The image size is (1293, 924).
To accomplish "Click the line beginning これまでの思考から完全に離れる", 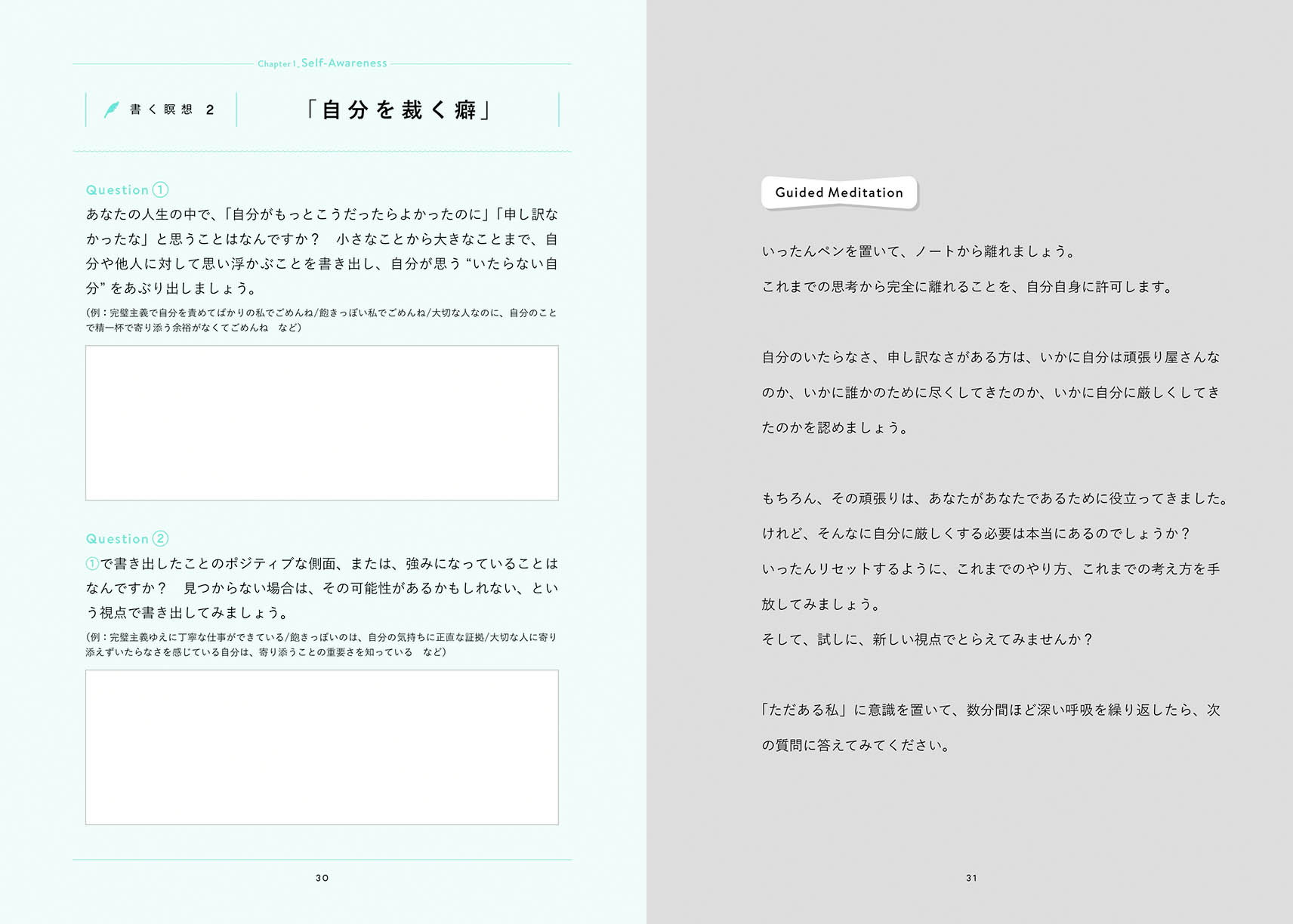I will click(967, 287).
